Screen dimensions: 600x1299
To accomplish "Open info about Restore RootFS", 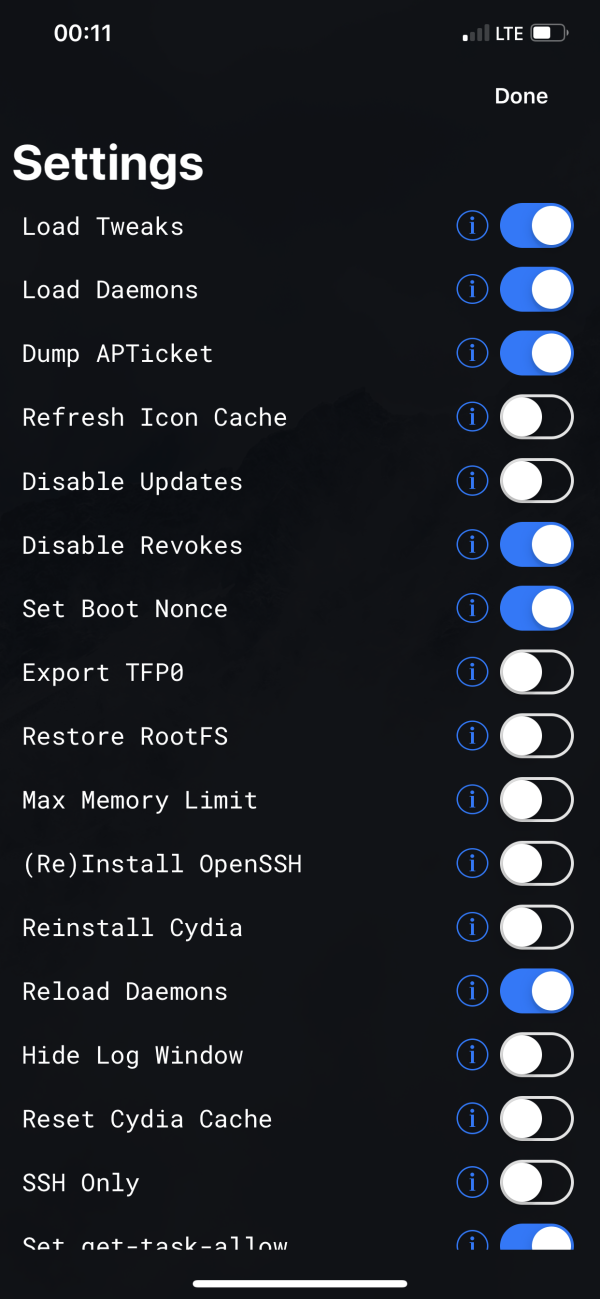I will pos(472,736).
